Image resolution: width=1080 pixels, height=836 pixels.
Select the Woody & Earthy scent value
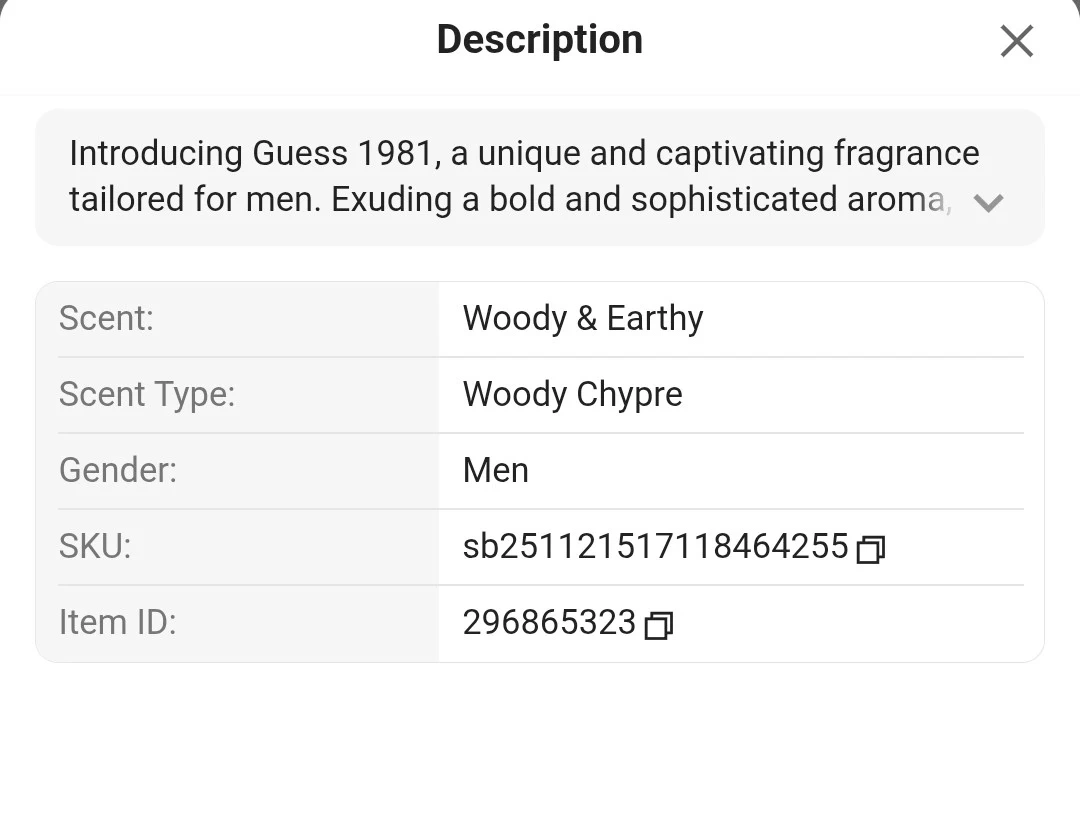583,318
